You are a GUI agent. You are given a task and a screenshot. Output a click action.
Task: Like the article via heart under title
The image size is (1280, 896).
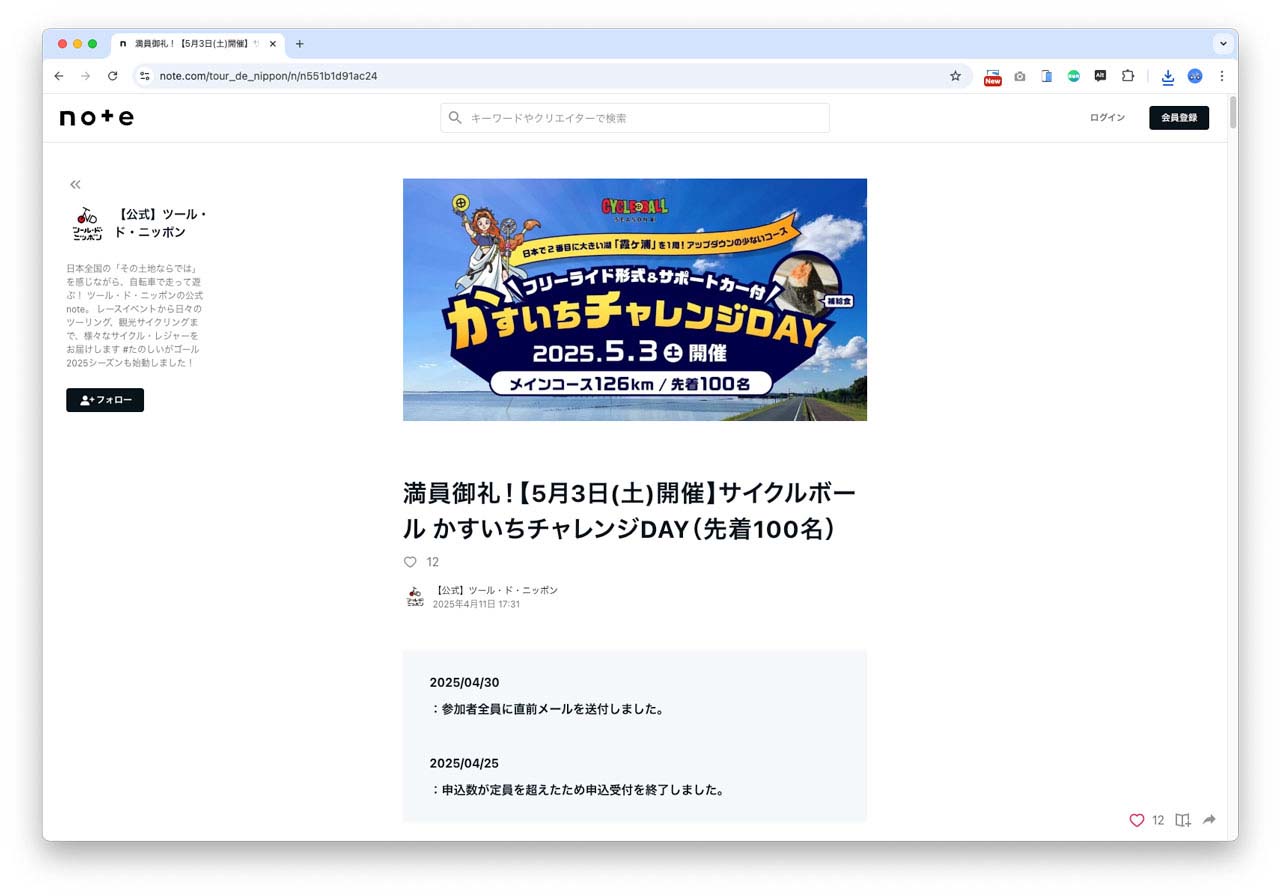pyautogui.click(x=410, y=562)
